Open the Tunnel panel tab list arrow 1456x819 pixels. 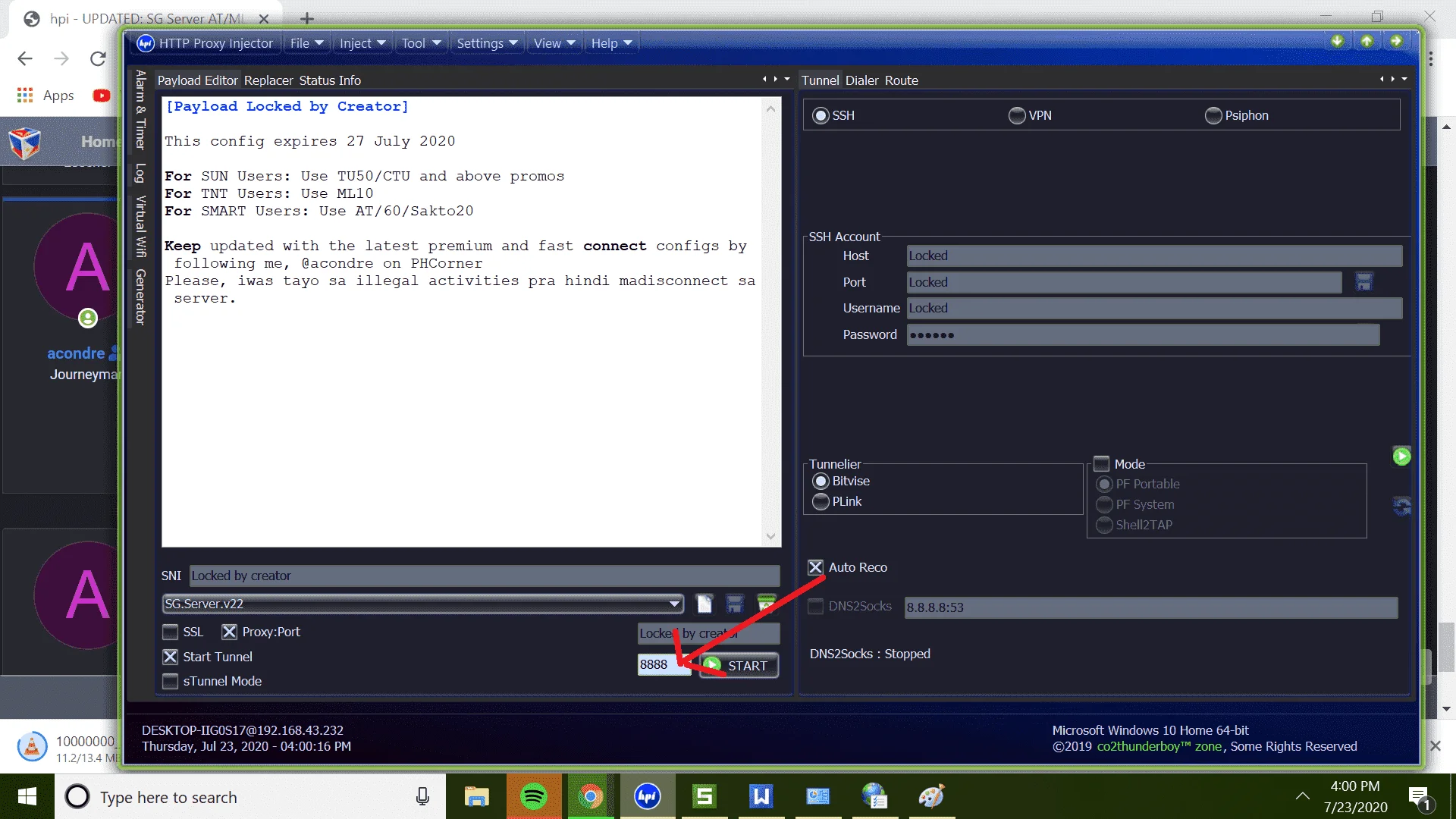click(x=1404, y=79)
